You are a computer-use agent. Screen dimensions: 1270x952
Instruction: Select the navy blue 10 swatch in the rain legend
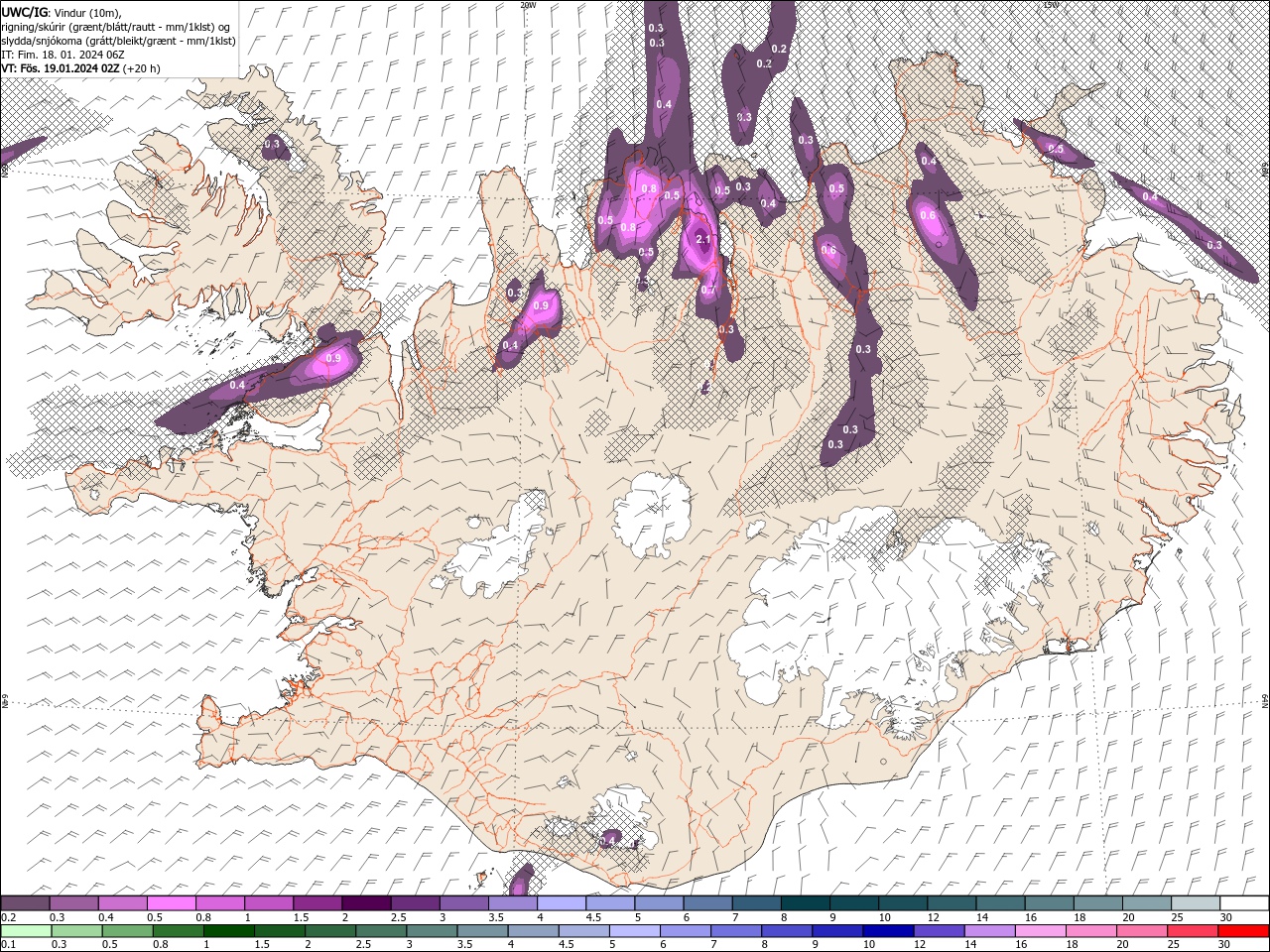pyautogui.click(x=887, y=931)
